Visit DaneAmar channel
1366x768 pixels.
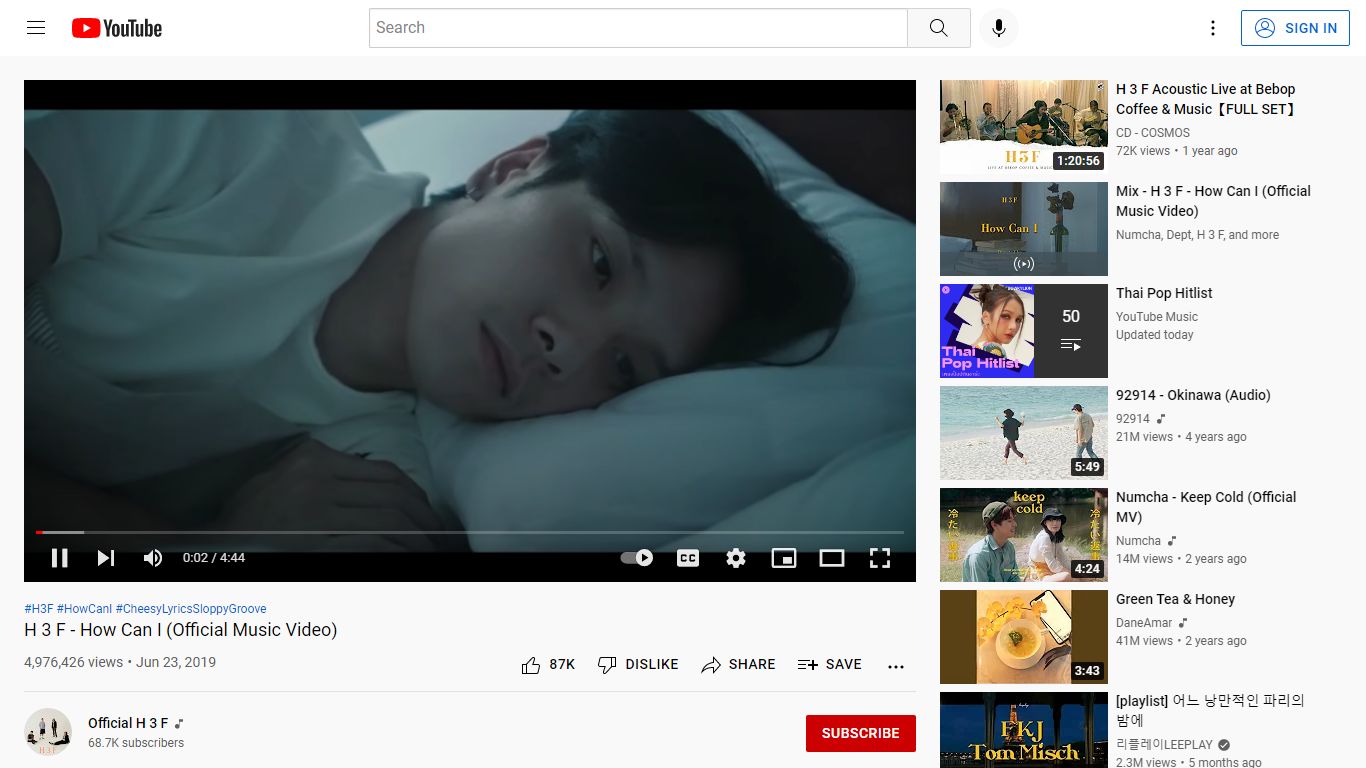pyautogui.click(x=1144, y=623)
